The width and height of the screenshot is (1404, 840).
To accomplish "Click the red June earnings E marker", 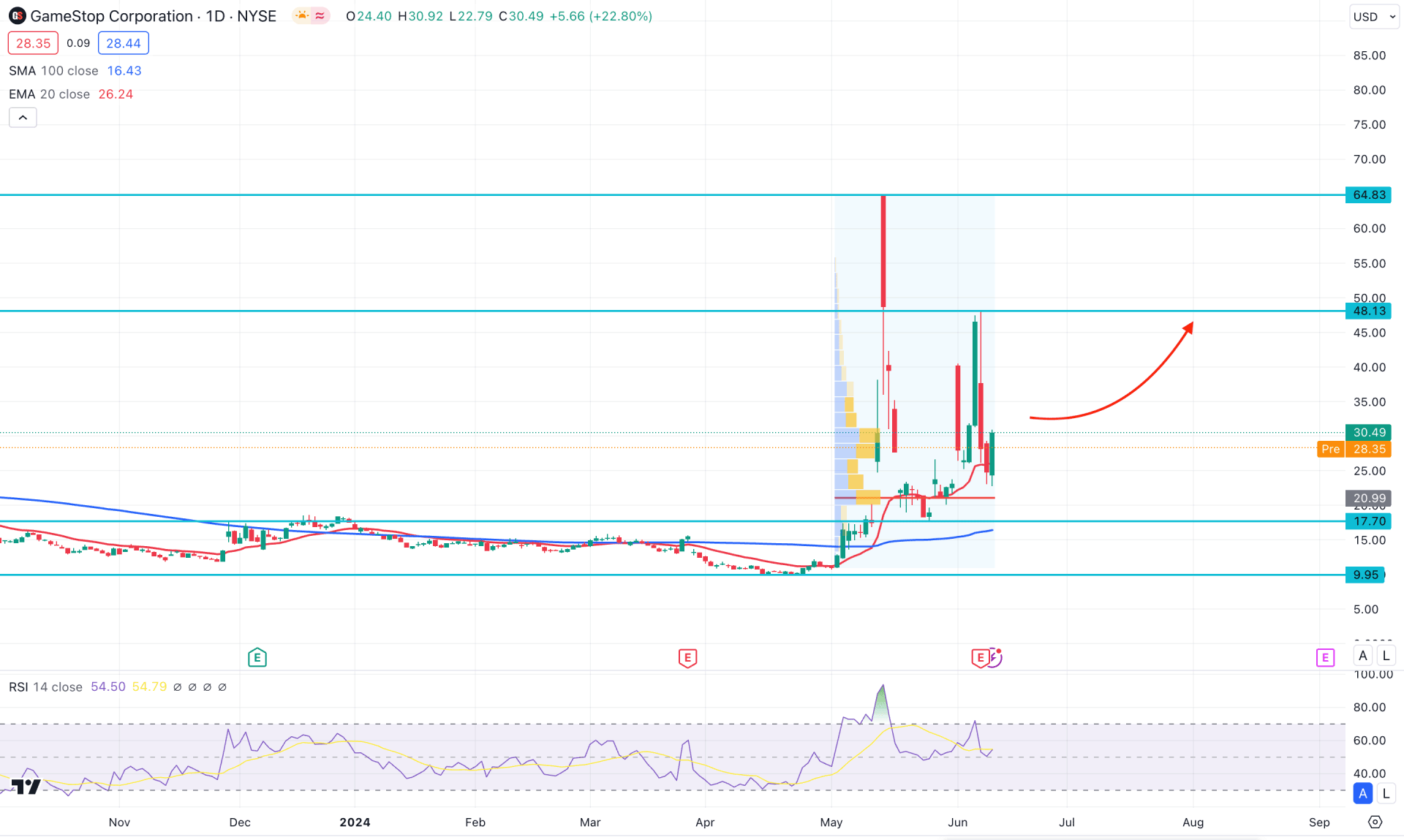I will tap(980, 658).
